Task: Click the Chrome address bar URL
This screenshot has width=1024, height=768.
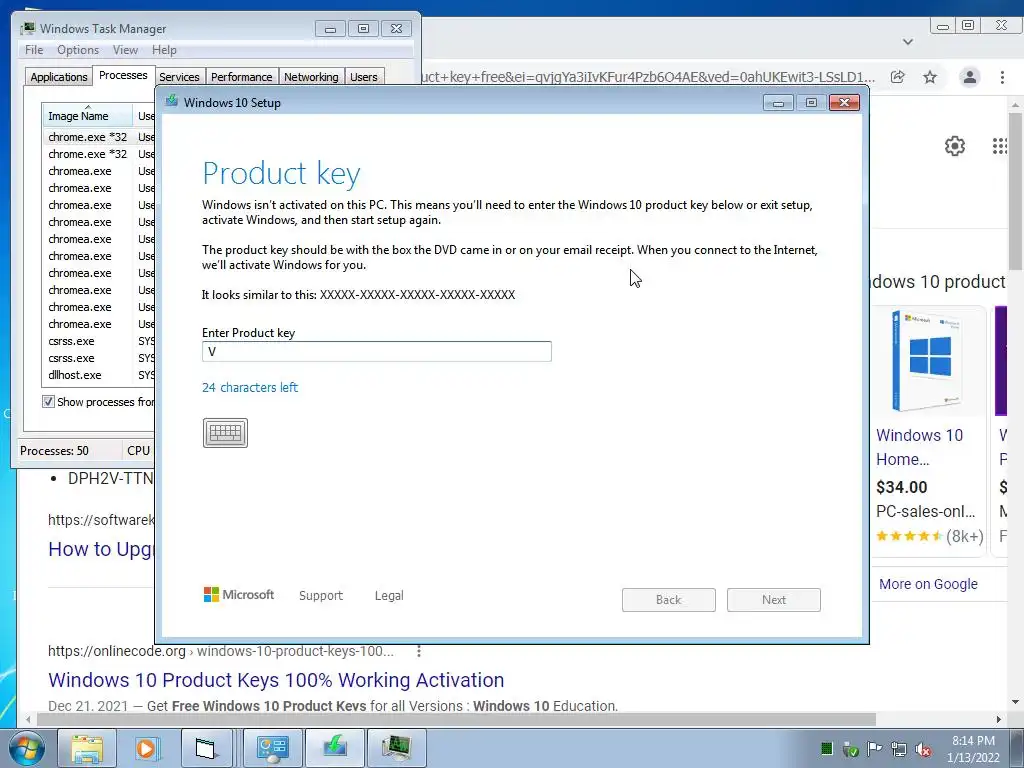Action: [648, 77]
